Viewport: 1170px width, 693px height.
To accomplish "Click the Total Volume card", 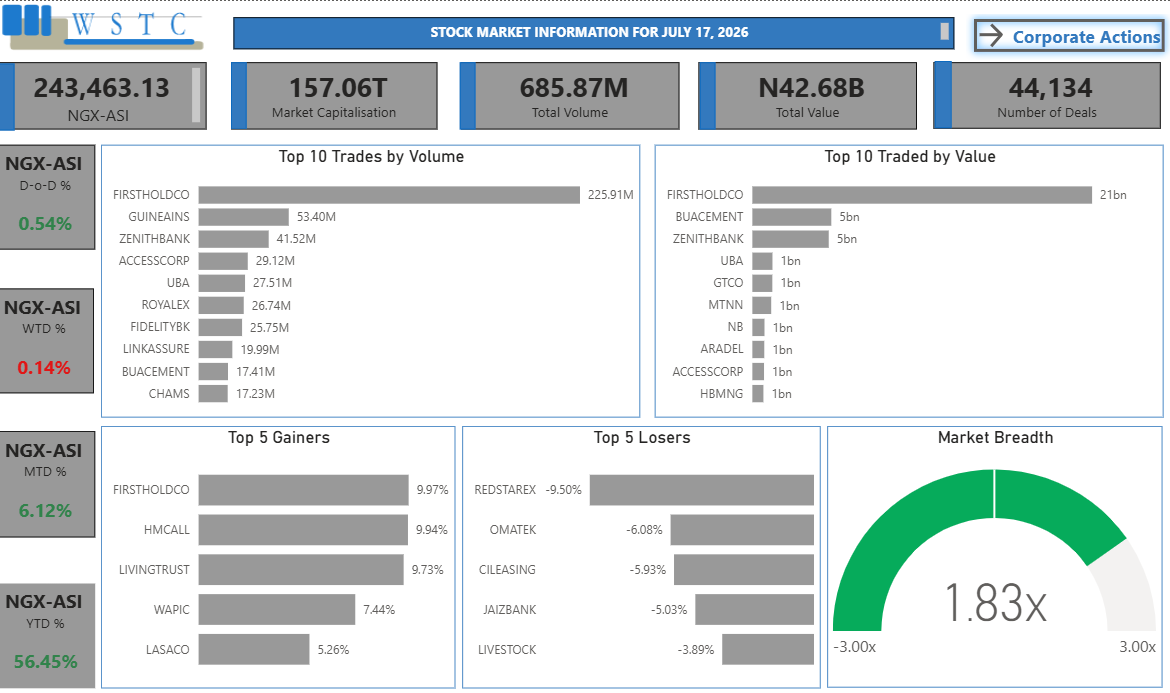I will (569, 96).
